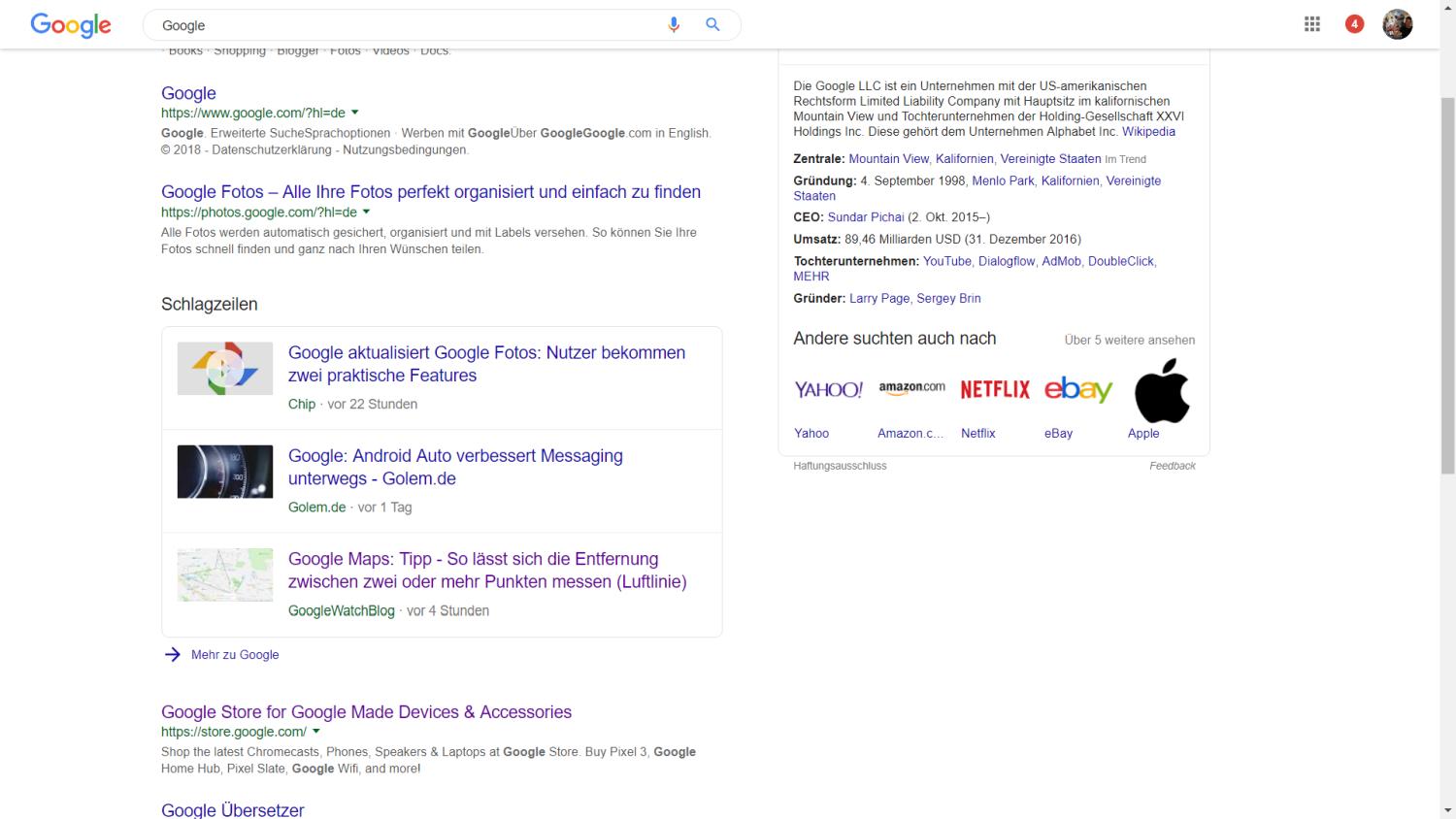Expand dropdown arrow beside store.google.com URL
The height and width of the screenshot is (819, 1456).
316,732
